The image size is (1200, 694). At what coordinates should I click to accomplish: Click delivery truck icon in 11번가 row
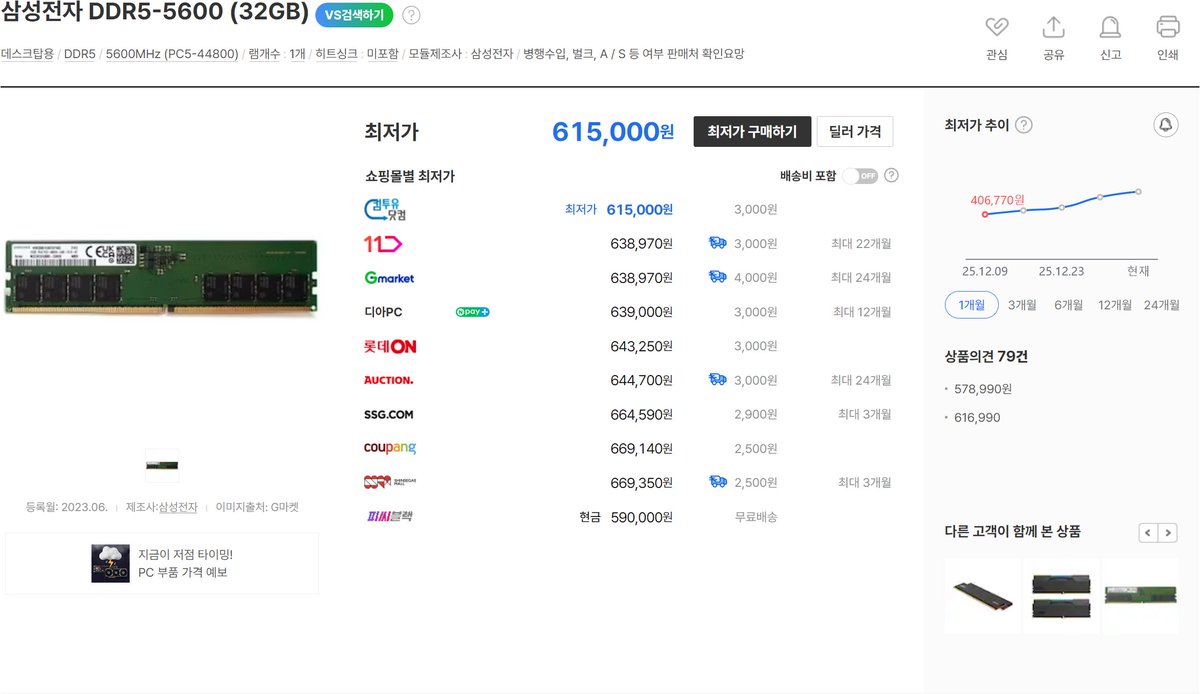click(717, 243)
